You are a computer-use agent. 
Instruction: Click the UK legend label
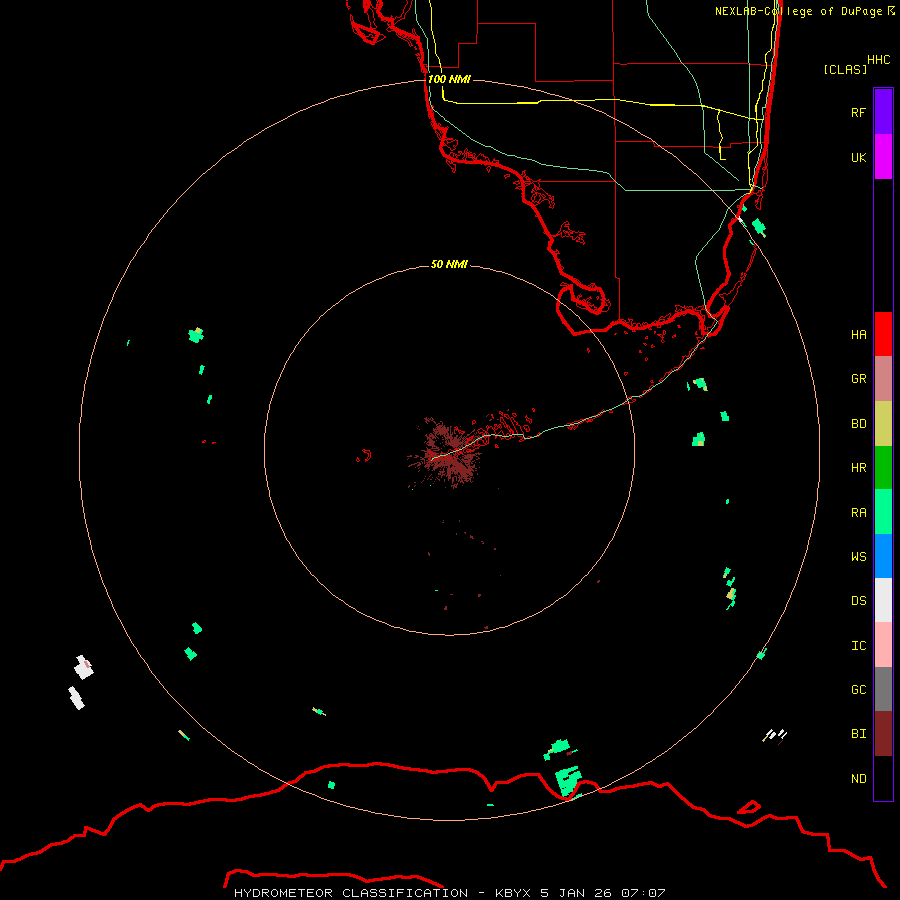(x=858, y=157)
